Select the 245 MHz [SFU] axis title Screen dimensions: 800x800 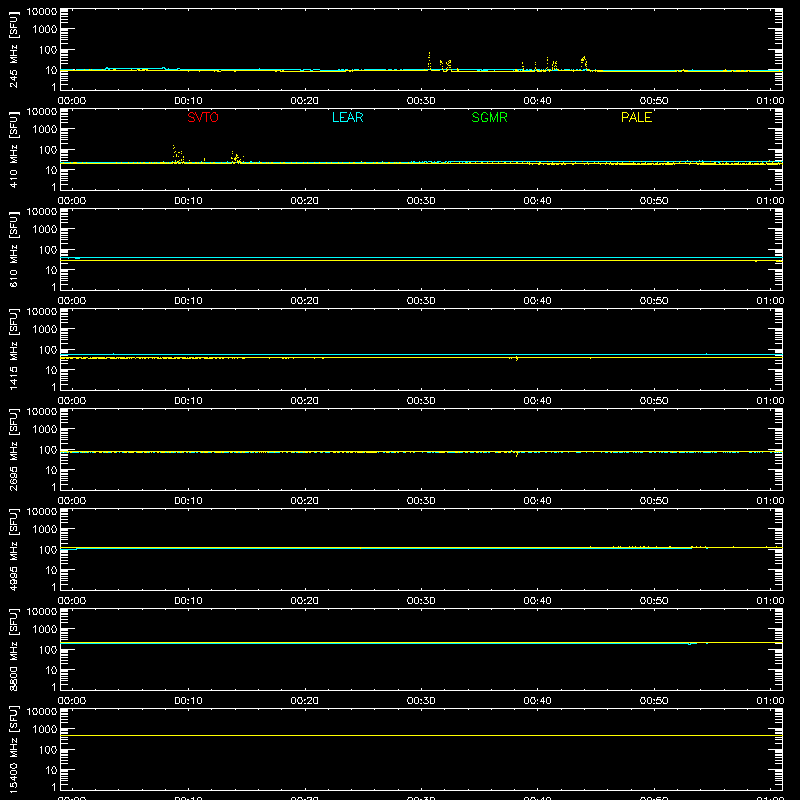tap(14, 49)
